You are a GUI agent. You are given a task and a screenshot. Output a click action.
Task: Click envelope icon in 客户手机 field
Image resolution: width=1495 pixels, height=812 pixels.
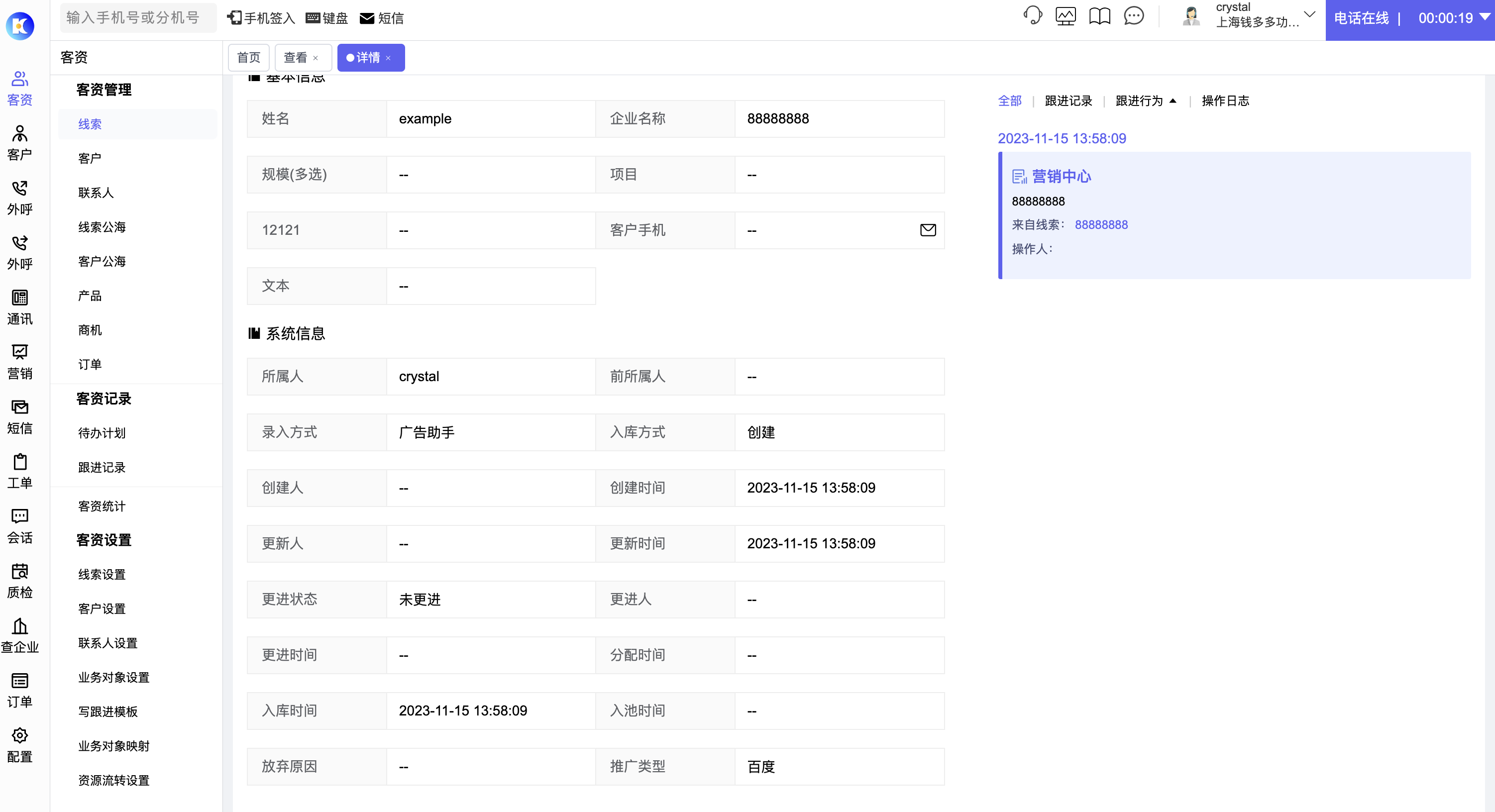(928, 230)
